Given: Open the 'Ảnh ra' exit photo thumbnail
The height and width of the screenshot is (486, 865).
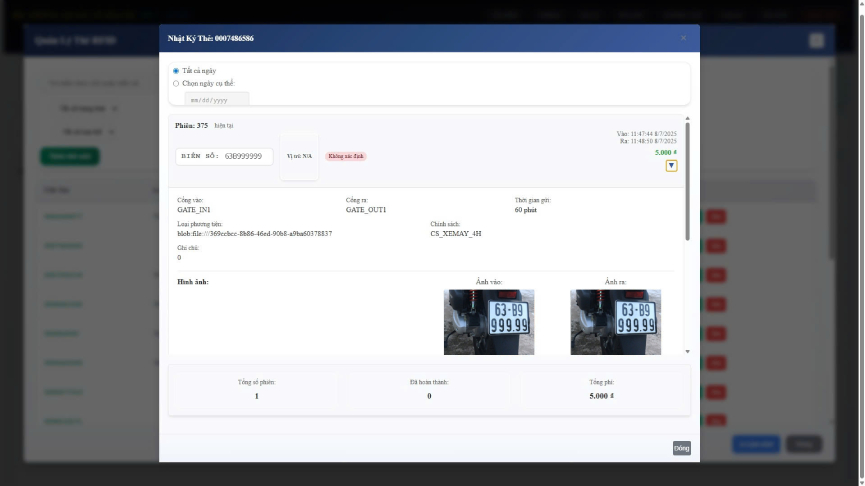Looking at the screenshot, I should 615,322.
